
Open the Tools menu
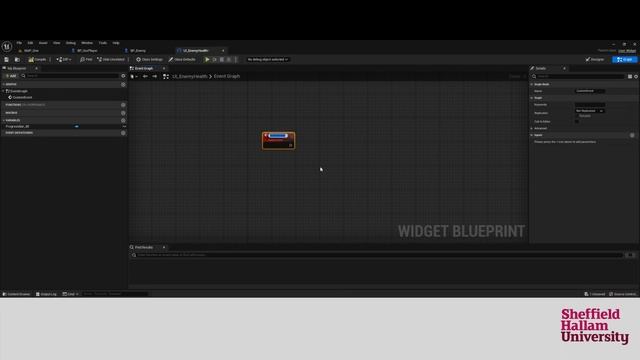click(102, 43)
